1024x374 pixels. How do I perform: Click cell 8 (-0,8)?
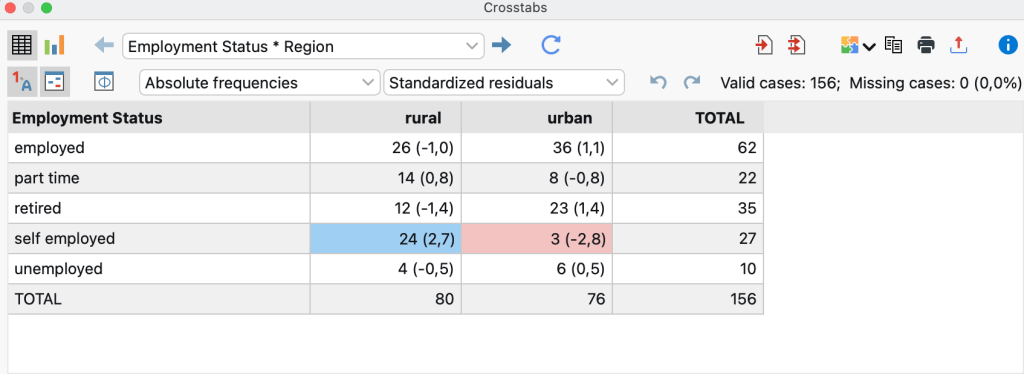537,178
